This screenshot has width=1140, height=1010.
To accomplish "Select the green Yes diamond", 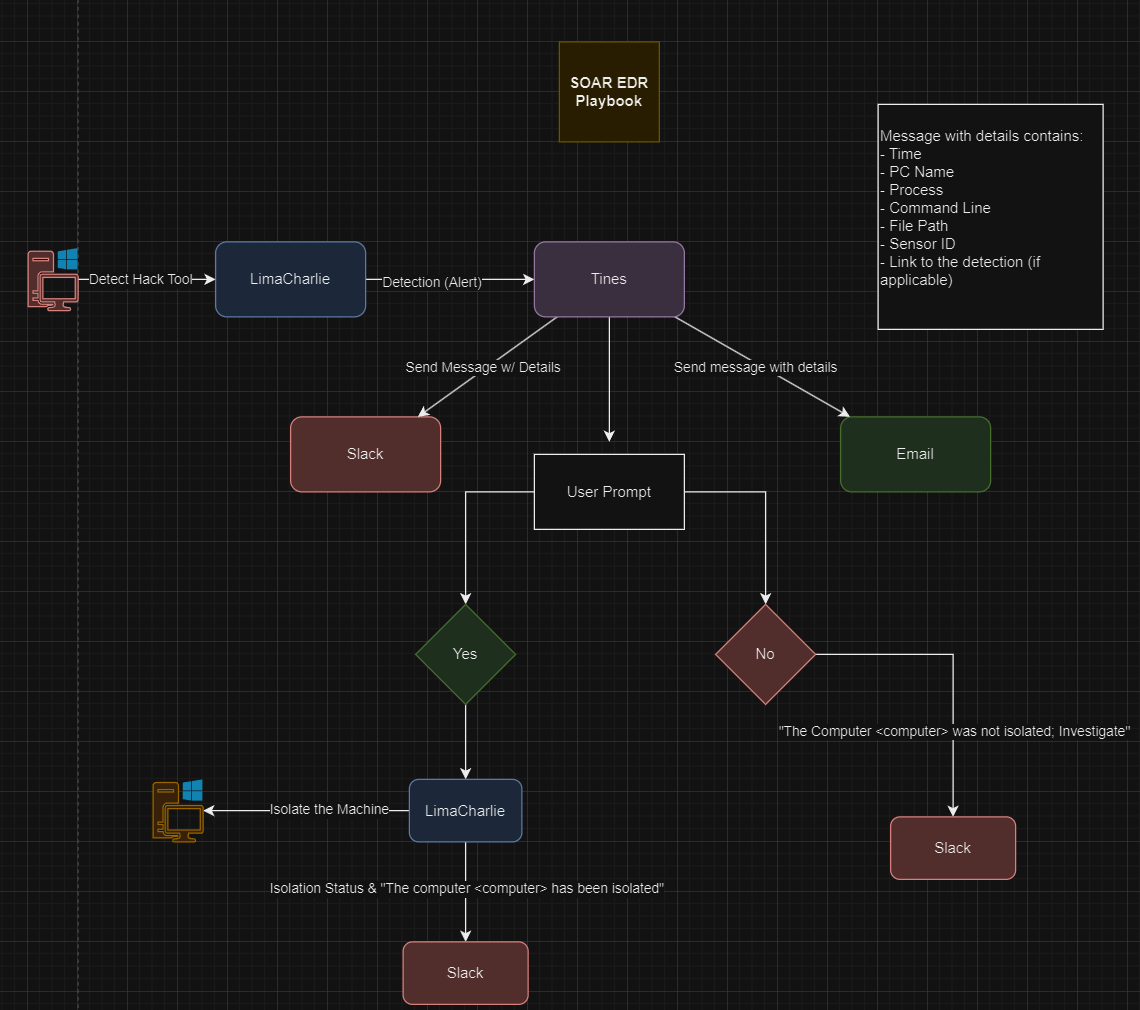I will click(465, 654).
